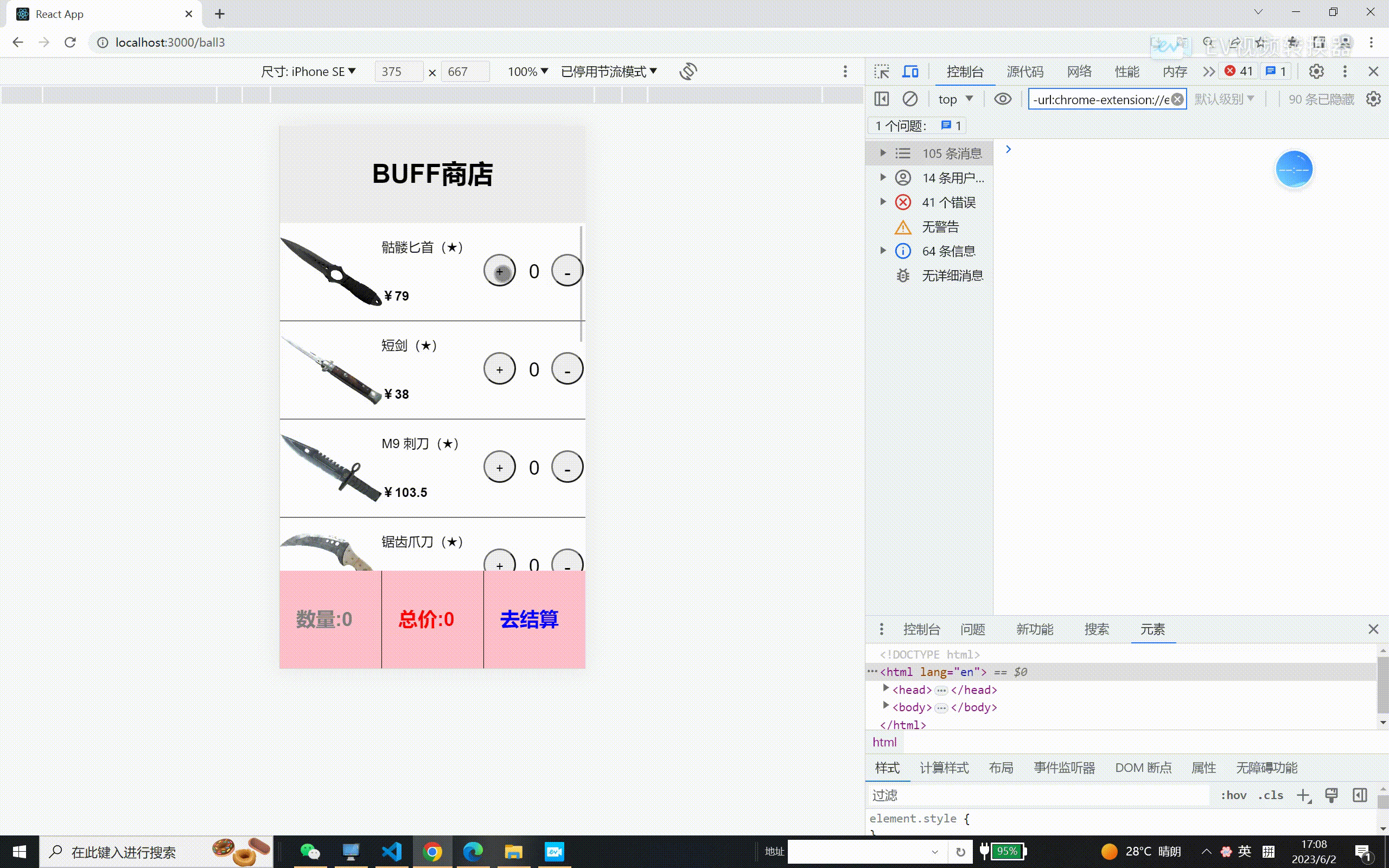This screenshot has width=1389, height=868.
Task: Toggle :hov element state panel
Action: 1233,795
